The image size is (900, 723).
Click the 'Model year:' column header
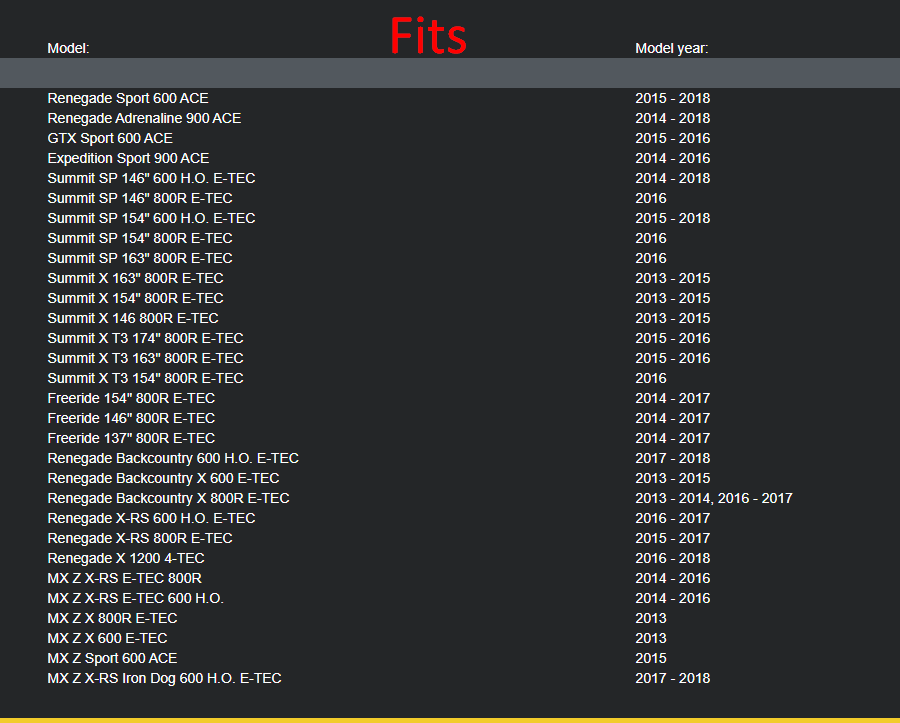tap(672, 48)
